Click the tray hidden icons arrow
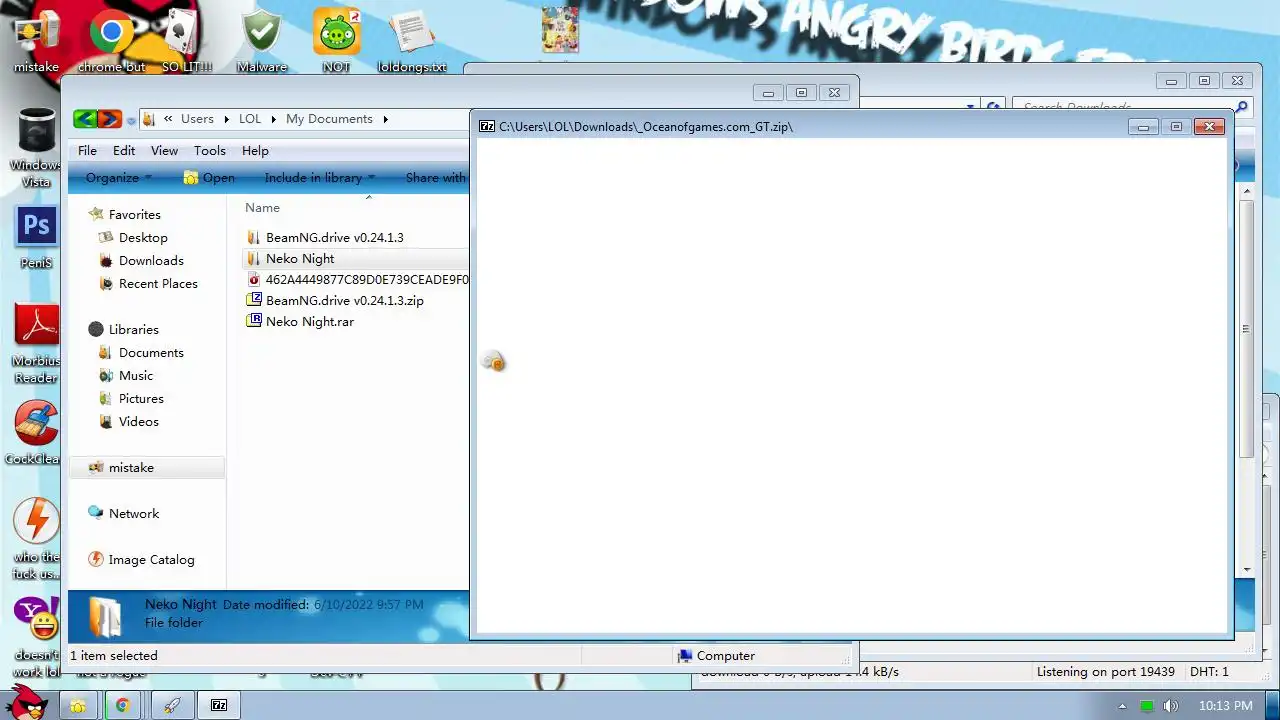The image size is (1280, 720). tap(1122, 706)
